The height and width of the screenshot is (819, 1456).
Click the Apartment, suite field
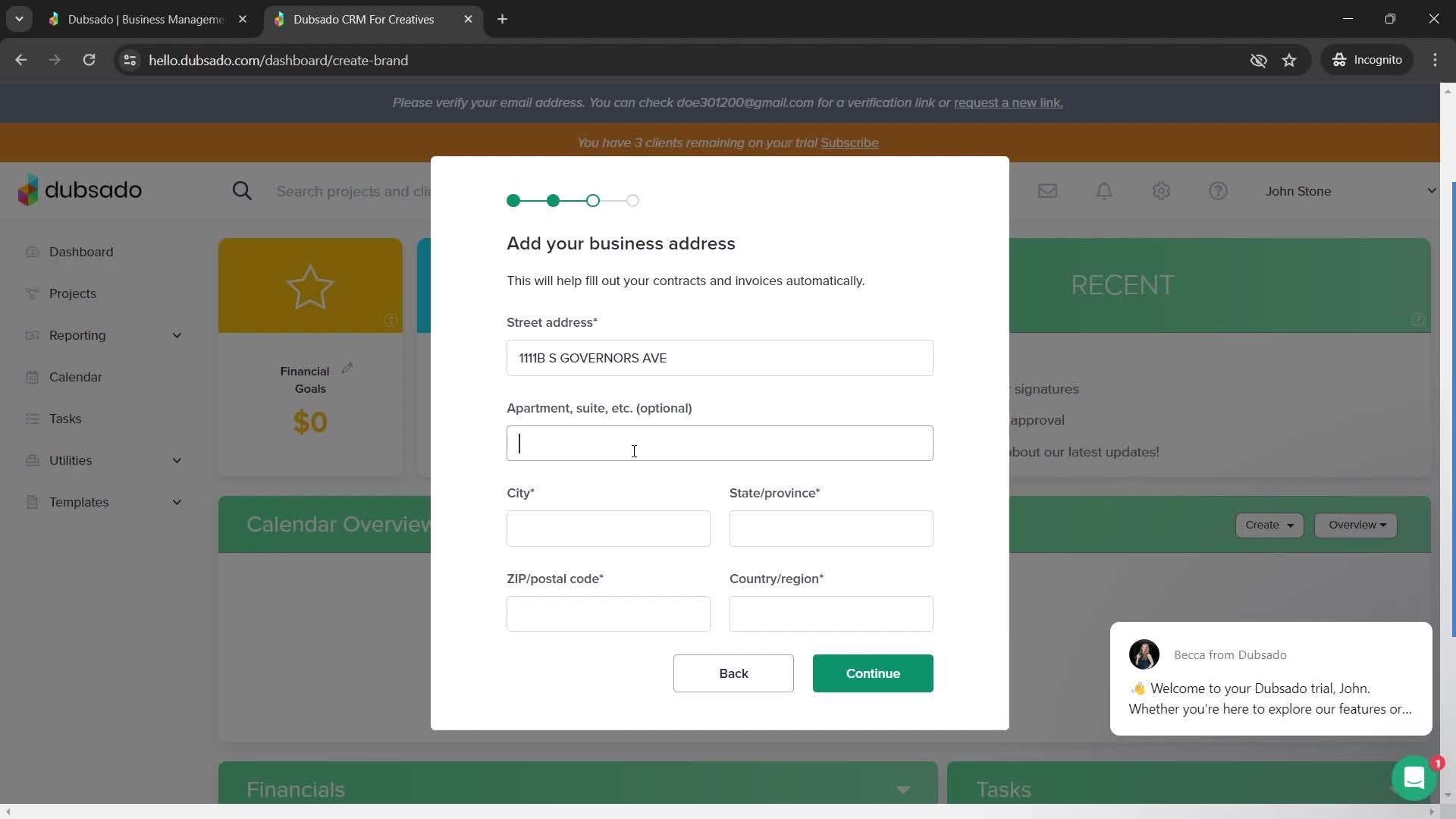coord(720,443)
